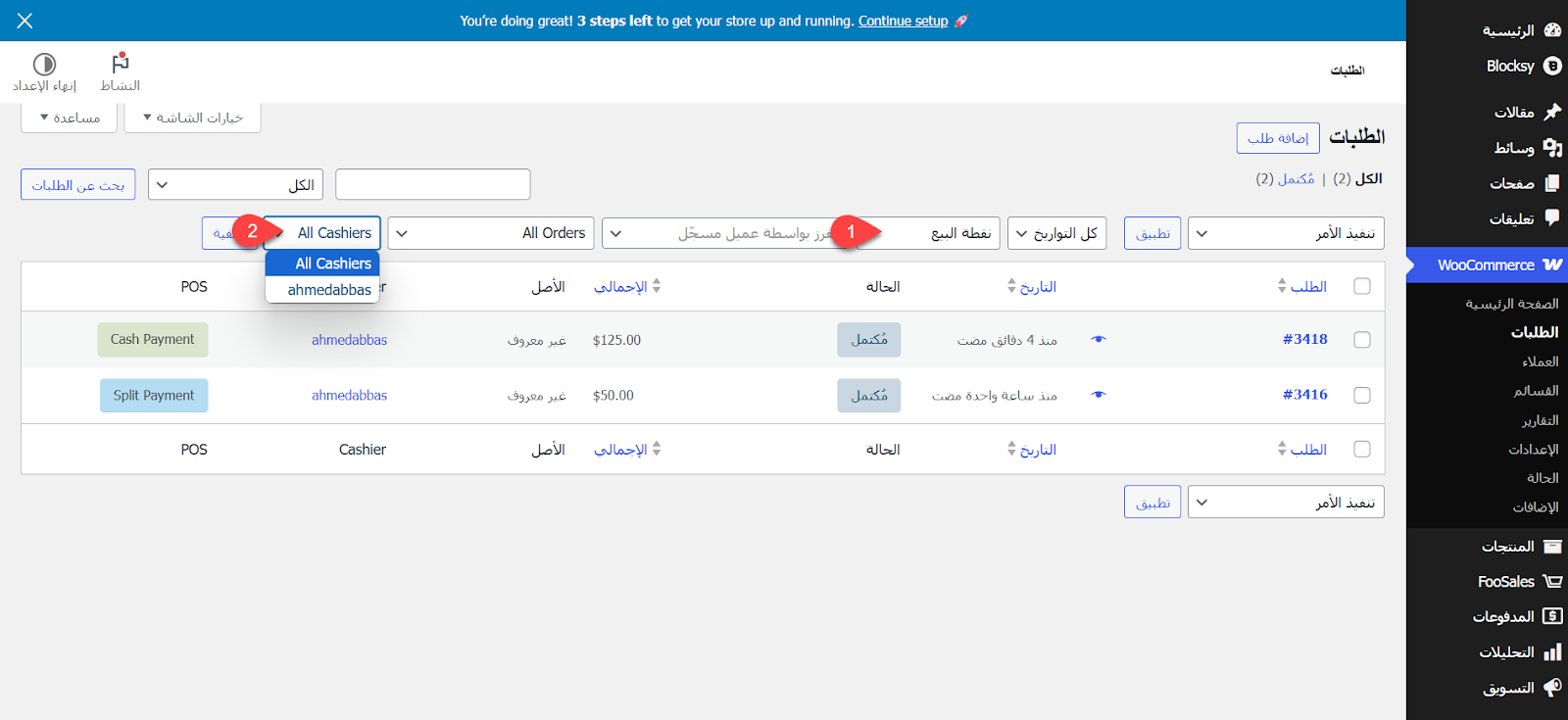
Task: Open cashier ahmedabbas link for $125.00 order
Action: click(x=350, y=340)
